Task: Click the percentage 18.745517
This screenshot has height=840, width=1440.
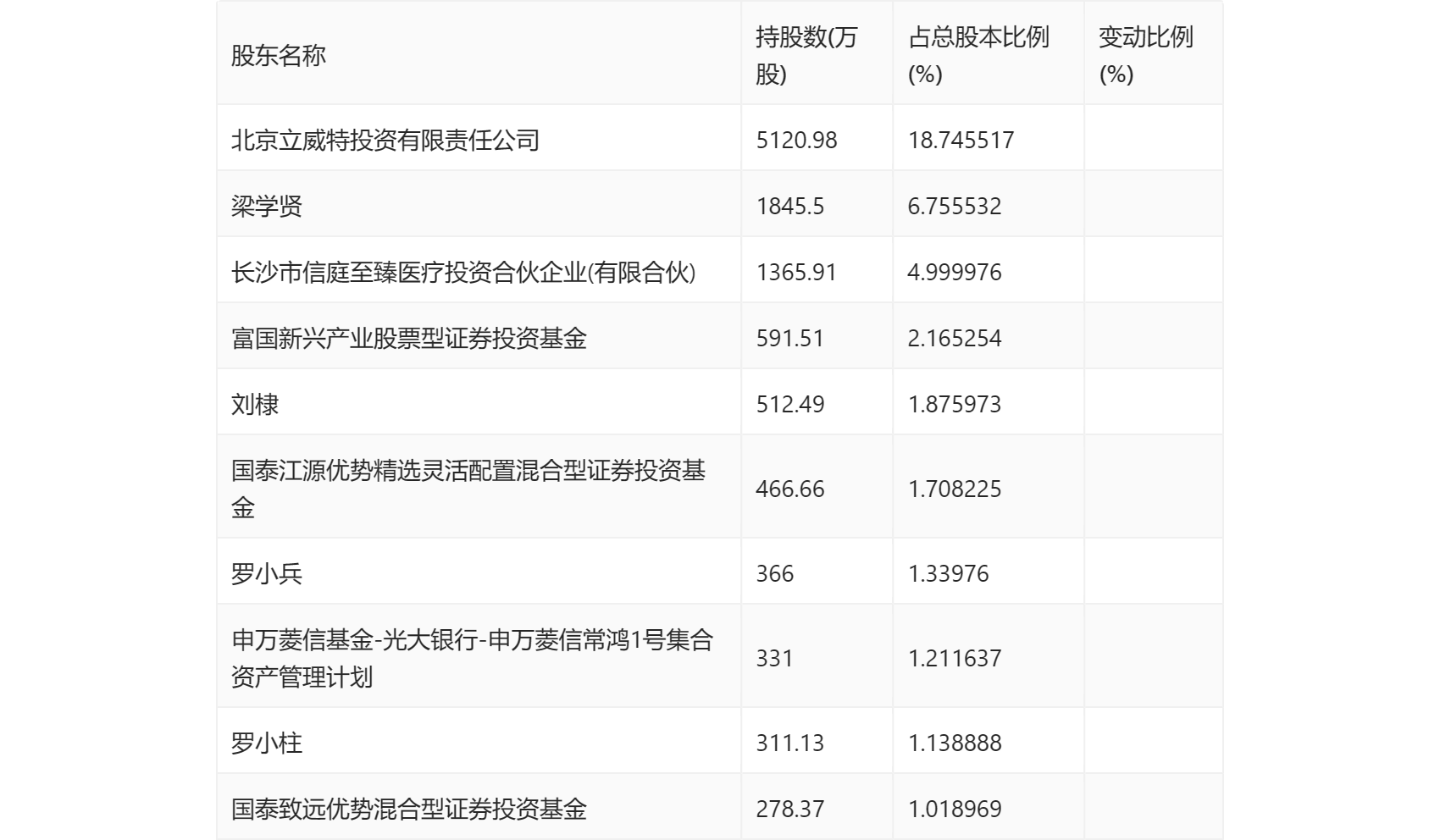Action: (x=961, y=140)
